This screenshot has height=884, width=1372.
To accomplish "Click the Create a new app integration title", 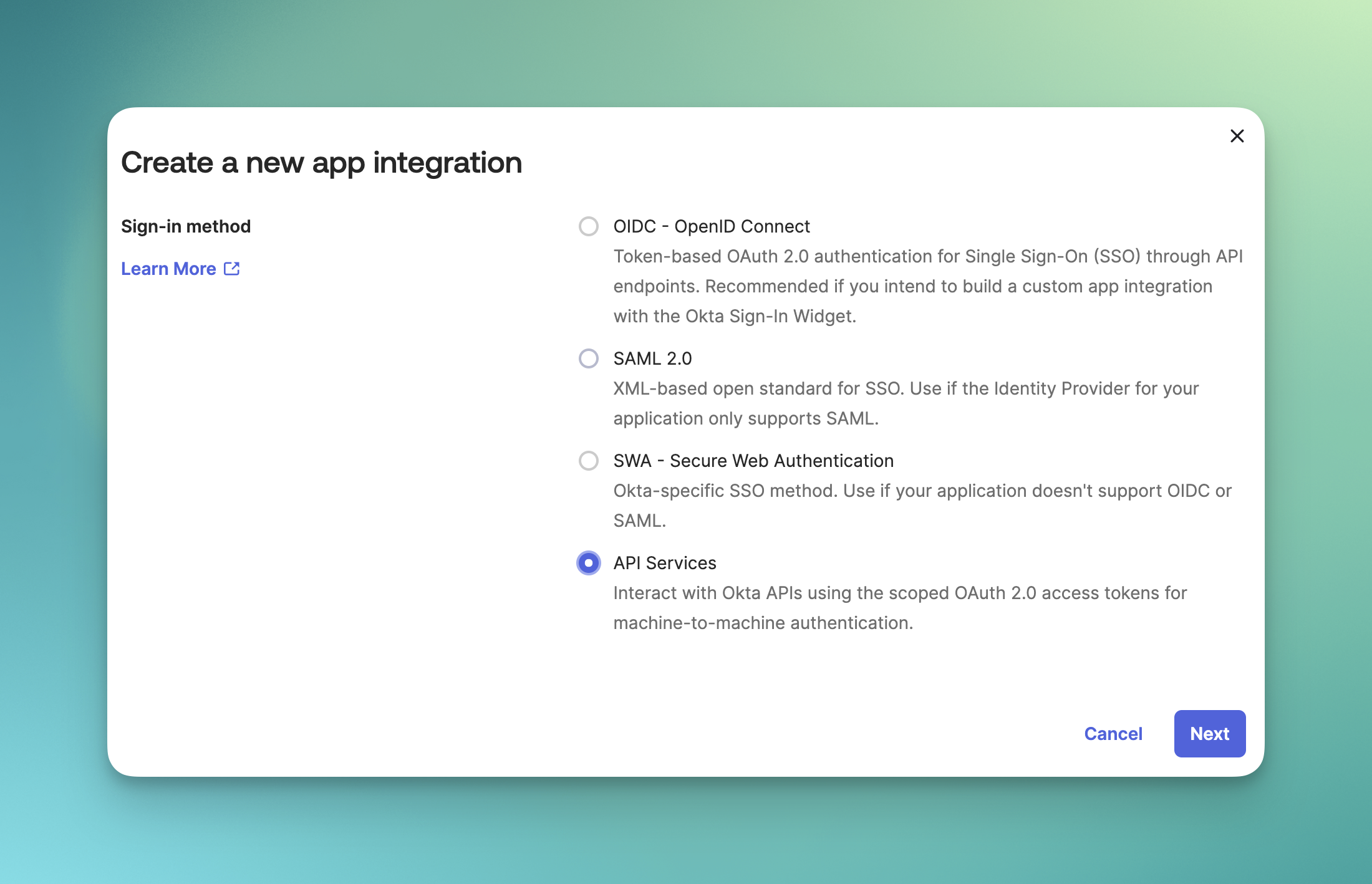I will (x=321, y=162).
